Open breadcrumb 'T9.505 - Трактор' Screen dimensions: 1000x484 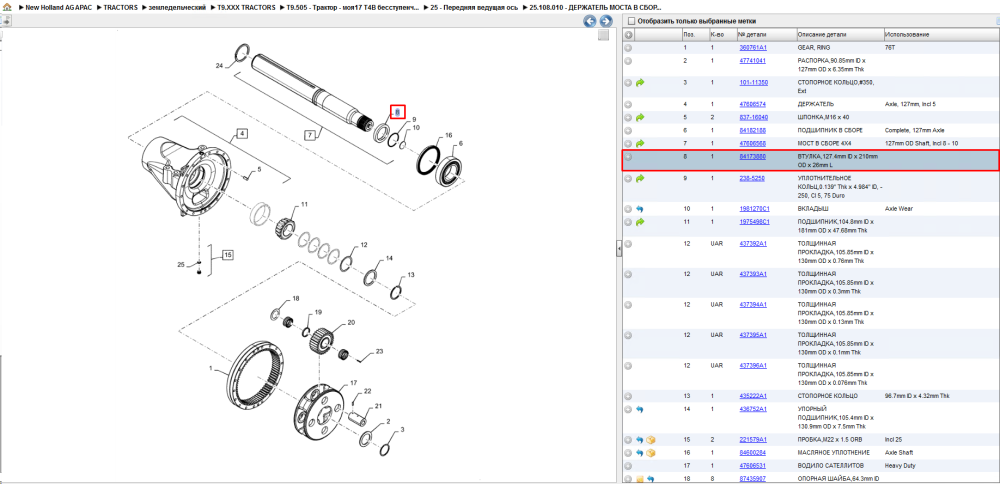point(353,7)
